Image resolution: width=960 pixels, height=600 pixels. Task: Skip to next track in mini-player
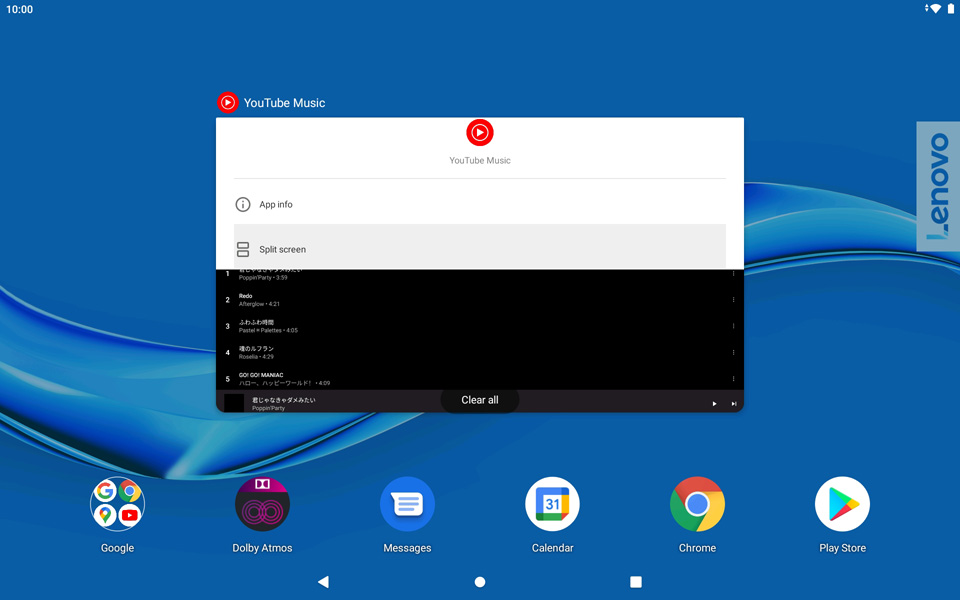click(x=733, y=403)
